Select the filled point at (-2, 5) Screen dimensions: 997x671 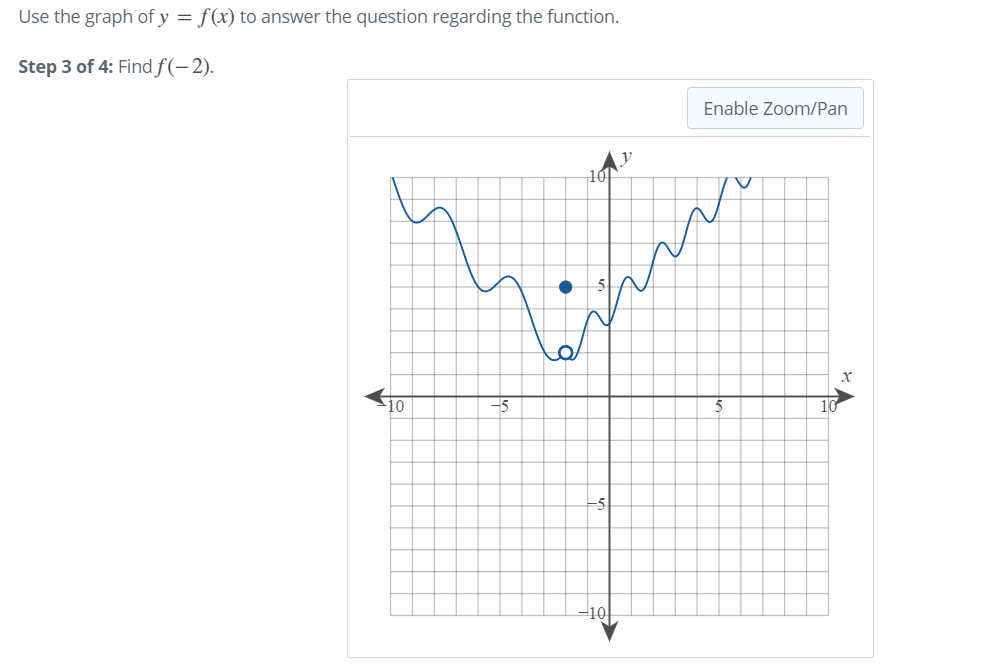pos(565,287)
